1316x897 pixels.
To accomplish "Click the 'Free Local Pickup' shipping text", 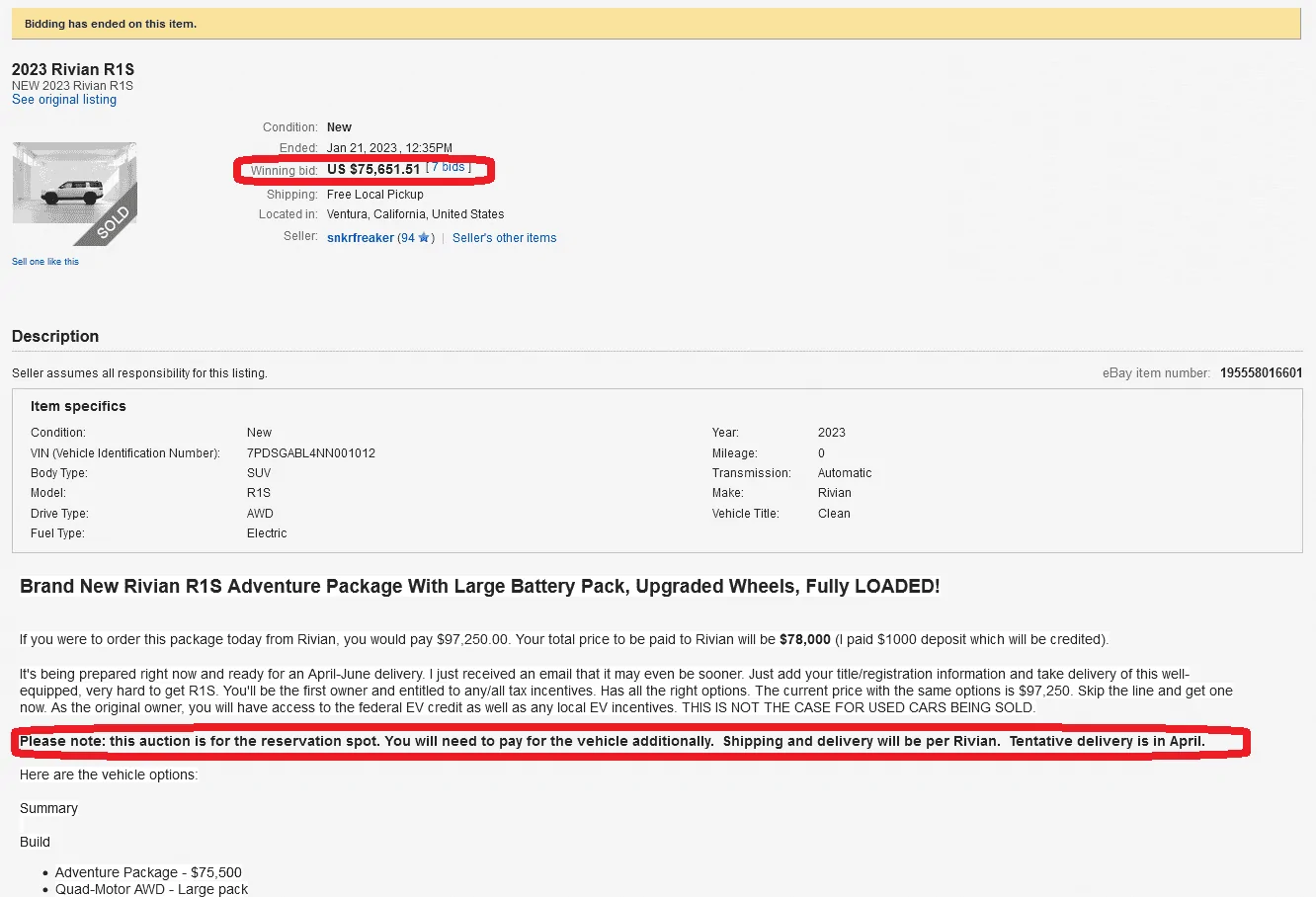I will pyautogui.click(x=375, y=195).
